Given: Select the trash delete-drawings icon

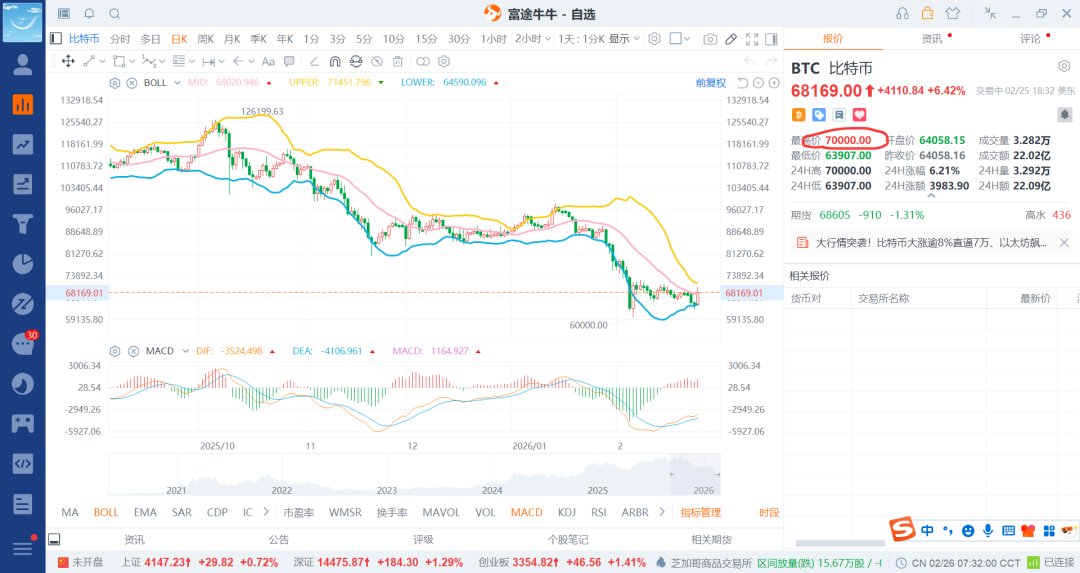Looking at the screenshot, I should (397, 61).
